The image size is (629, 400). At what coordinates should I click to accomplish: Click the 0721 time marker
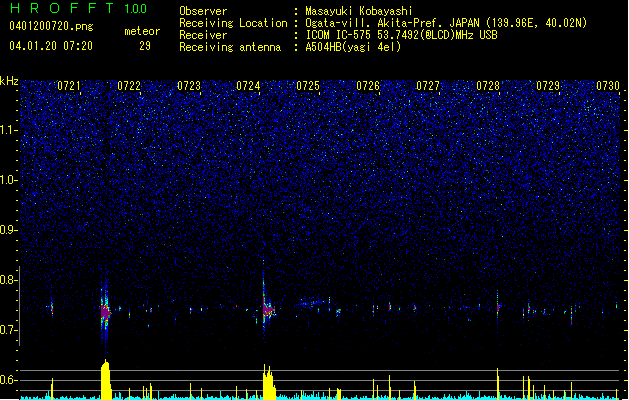coord(69,86)
